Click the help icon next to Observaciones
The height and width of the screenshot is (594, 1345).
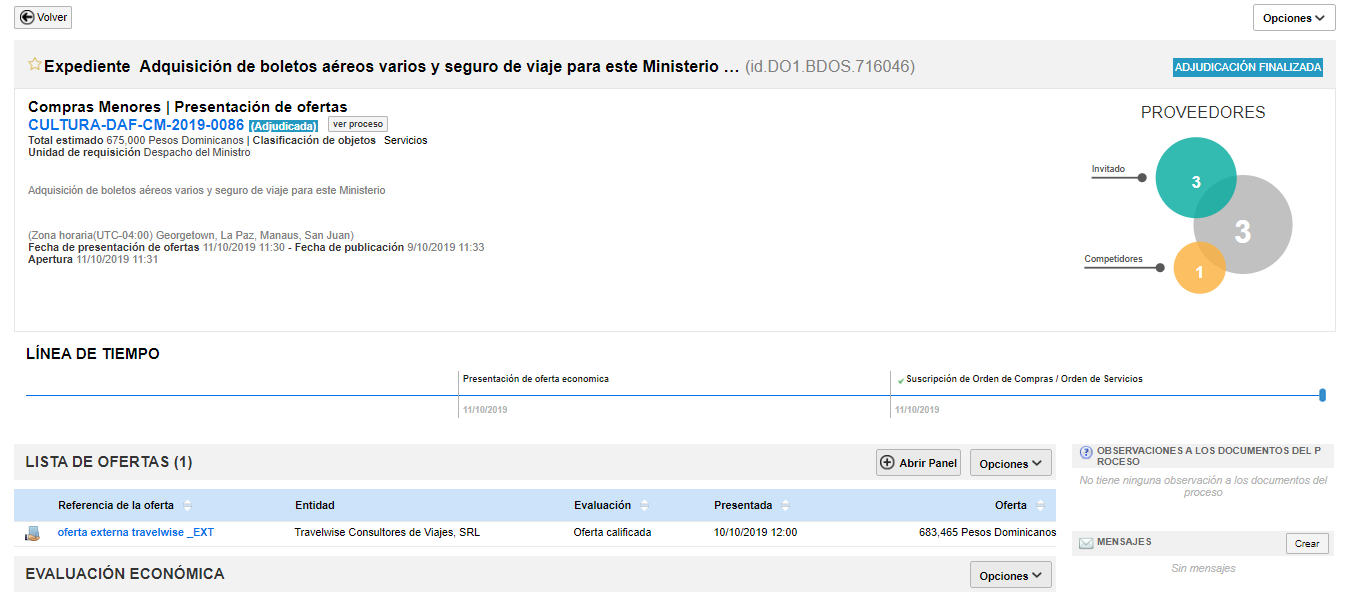point(1086,452)
